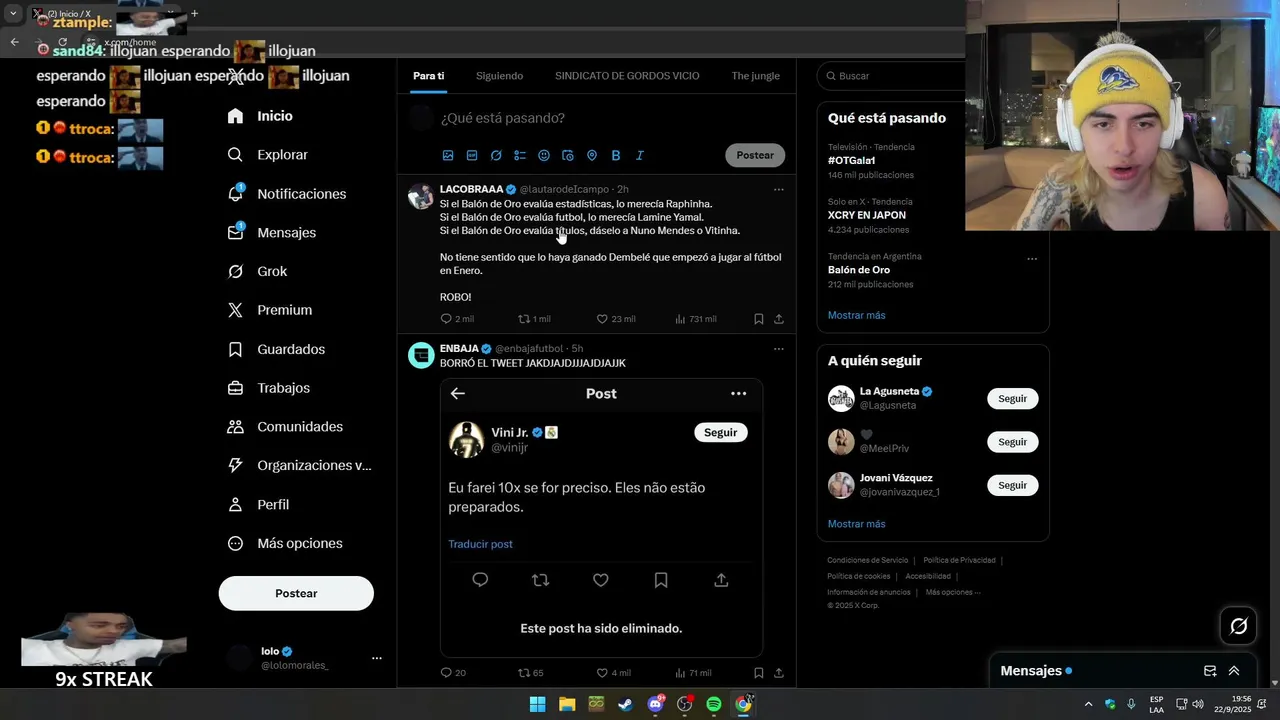Like ENBAJA's post with 4 mil likes
Image resolution: width=1280 pixels, height=720 pixels.
614,673
